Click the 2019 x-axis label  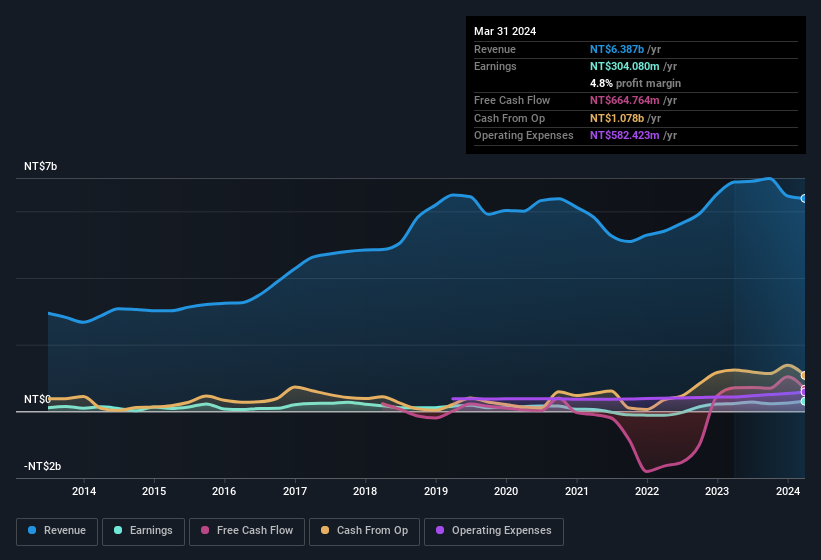click(436, 491)
